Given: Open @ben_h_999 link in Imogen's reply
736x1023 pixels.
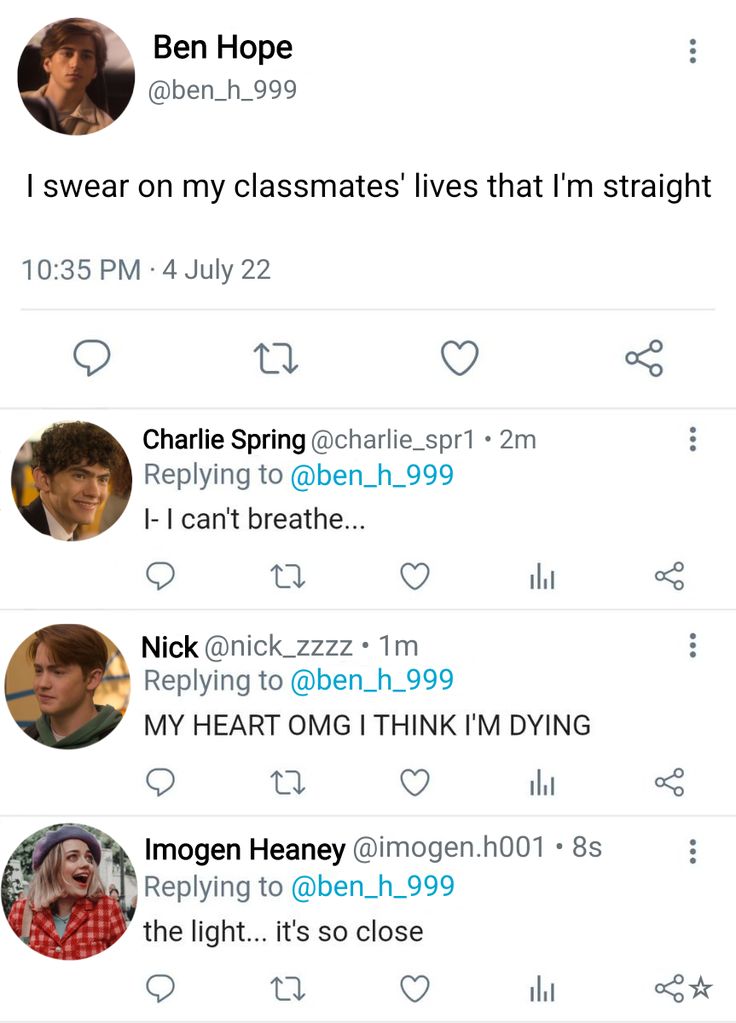Looking at the screenshot, I should pyautogui.click(x=371, y=886).
